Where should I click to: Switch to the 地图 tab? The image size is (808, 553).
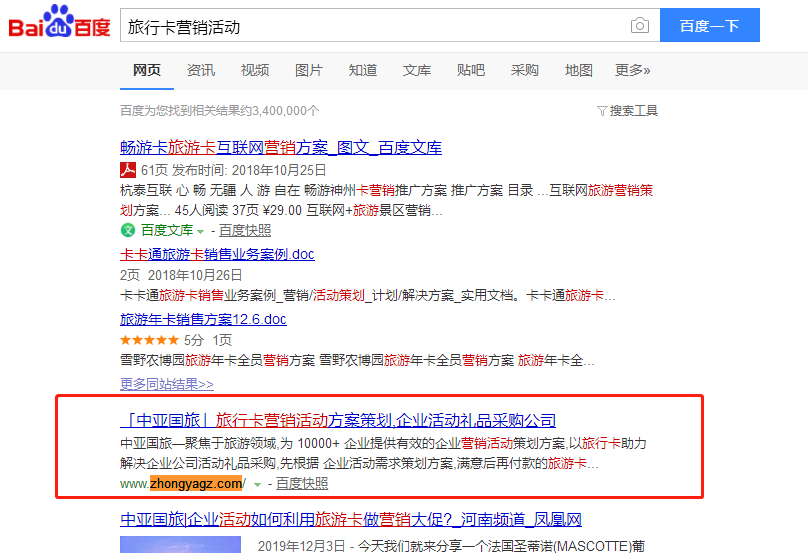coord(579,70)
